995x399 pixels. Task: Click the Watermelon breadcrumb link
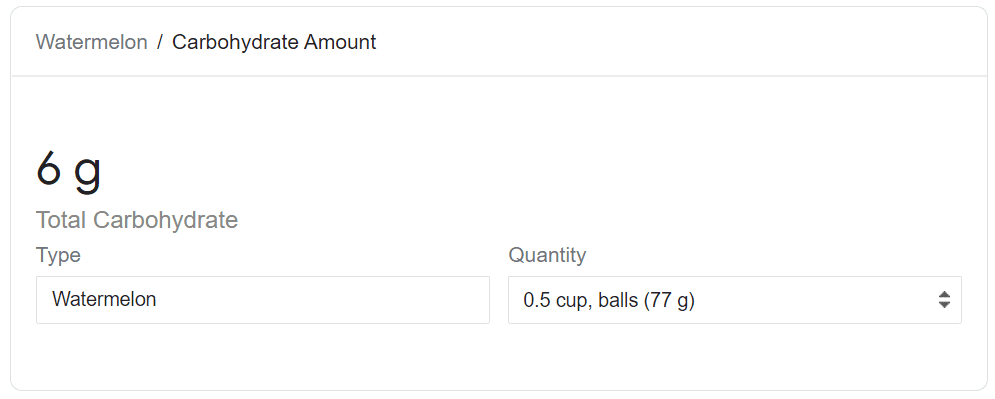(91, 42)
